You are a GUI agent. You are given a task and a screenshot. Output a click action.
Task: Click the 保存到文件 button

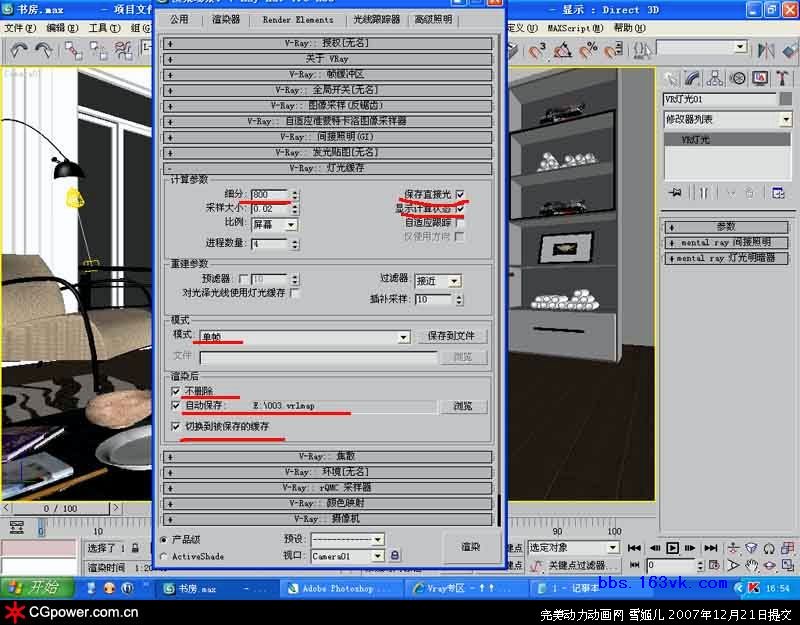(451, 337)
